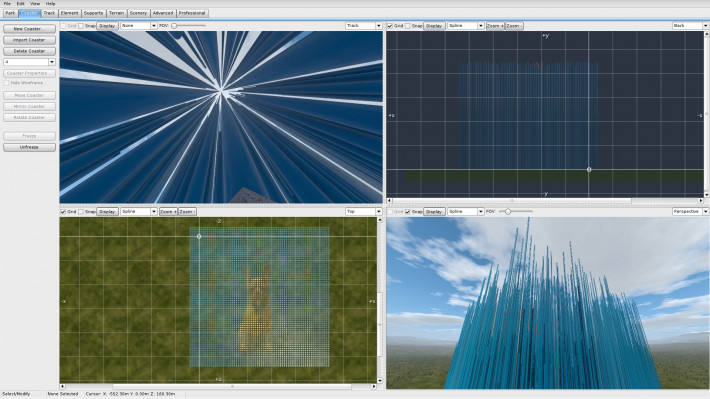Image resolution: width=710 pixels, height=399 pixels.
Task: Click right scroll arrow of Top view
Action: click(374, 386)
